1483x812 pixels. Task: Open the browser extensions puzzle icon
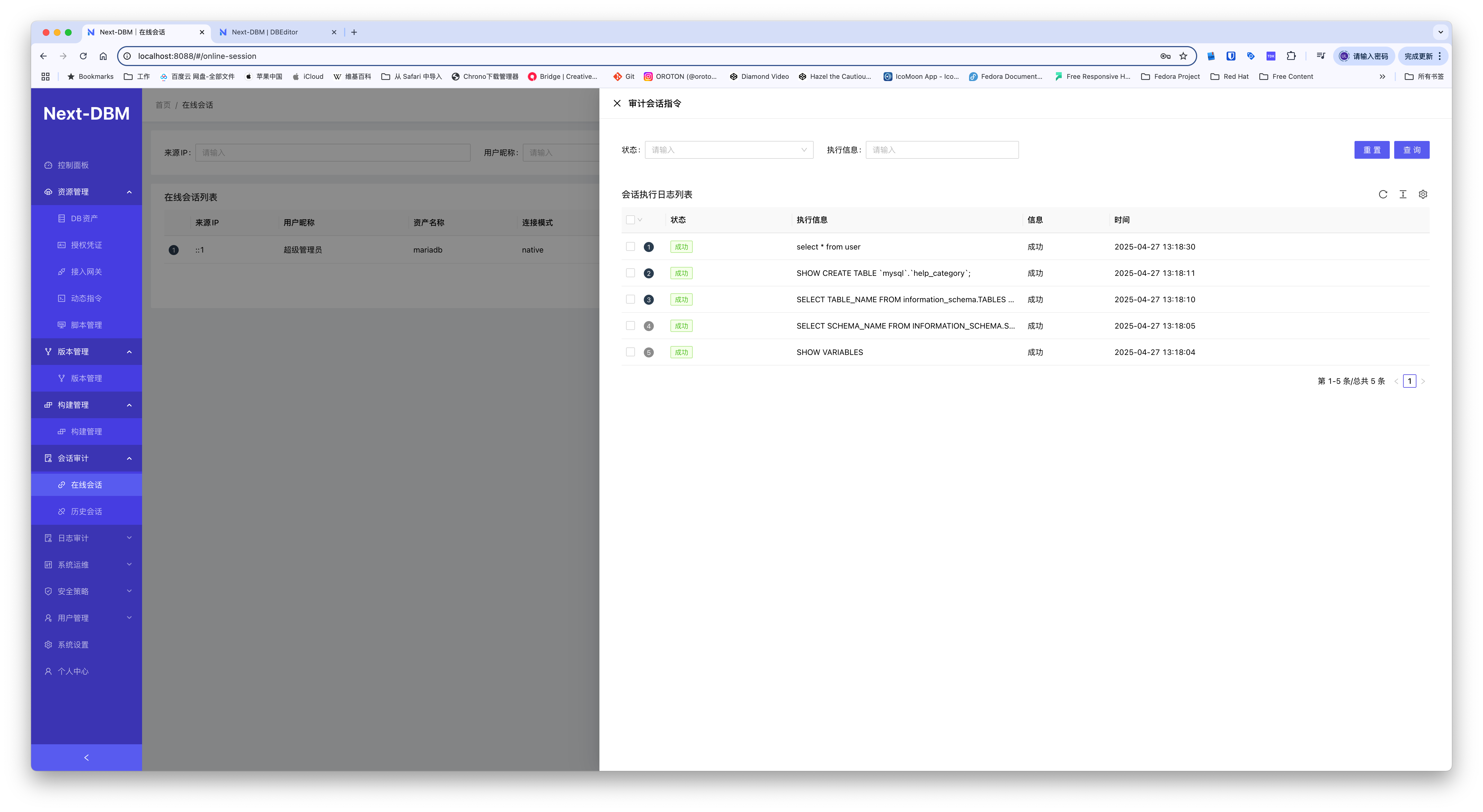point(1291,56)
